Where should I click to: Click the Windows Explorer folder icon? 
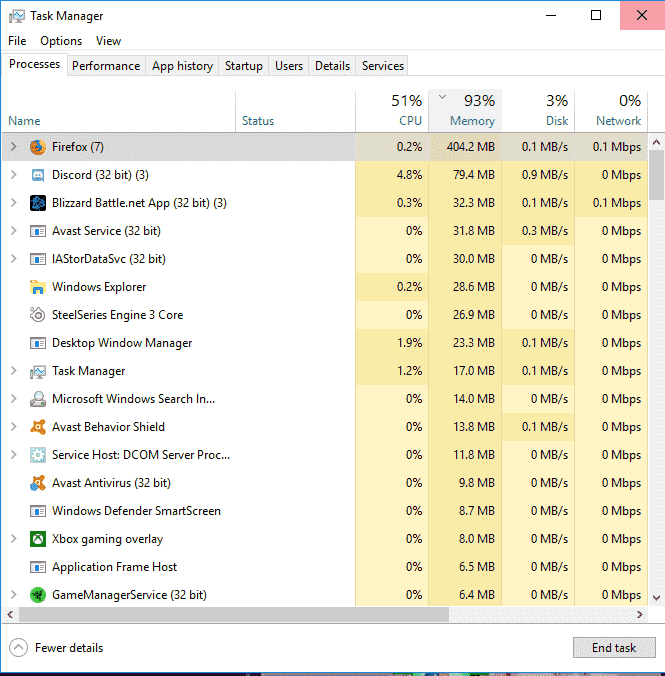(x=38, y=287)
